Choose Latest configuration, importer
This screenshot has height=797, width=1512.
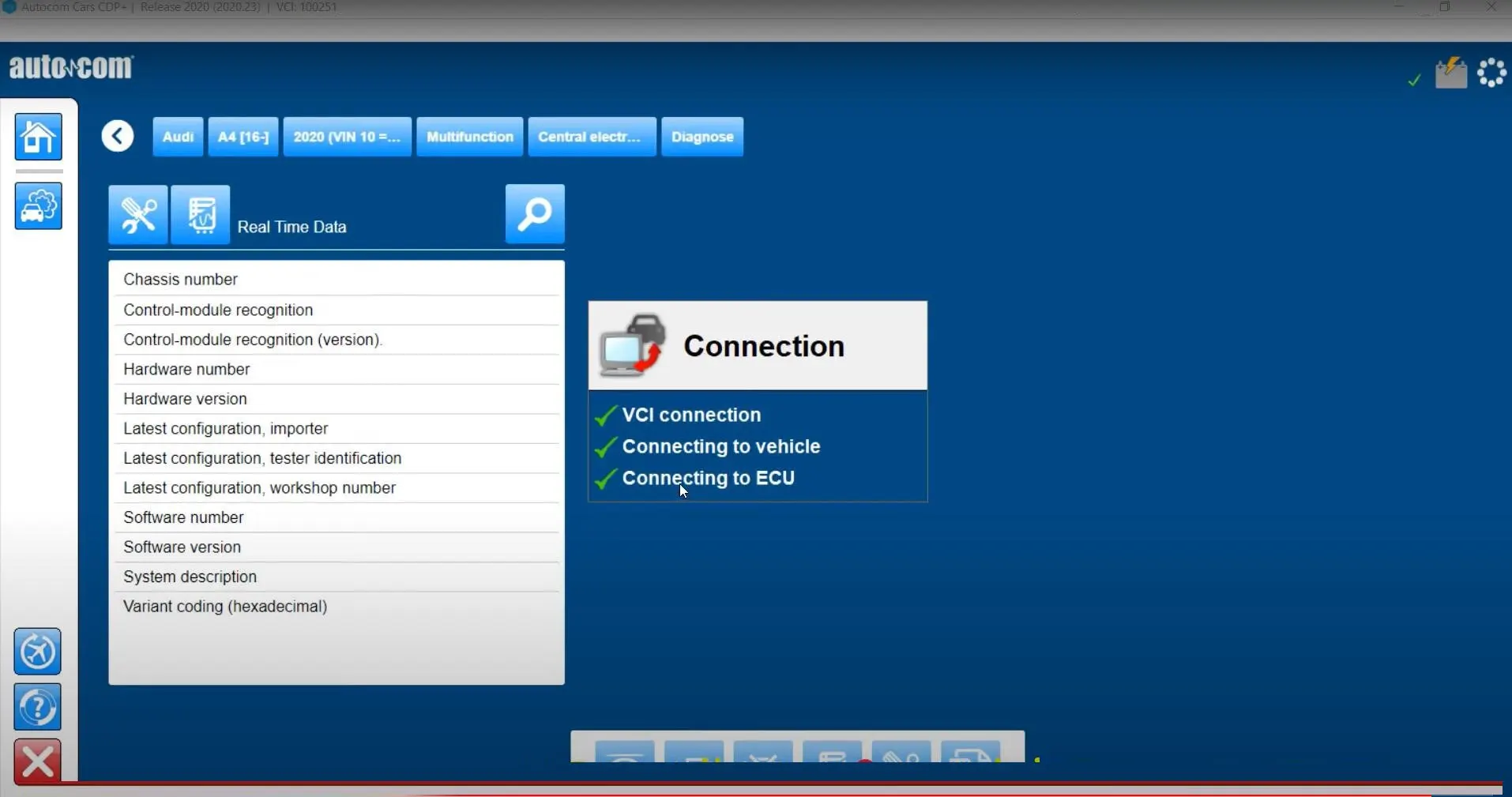337,428
